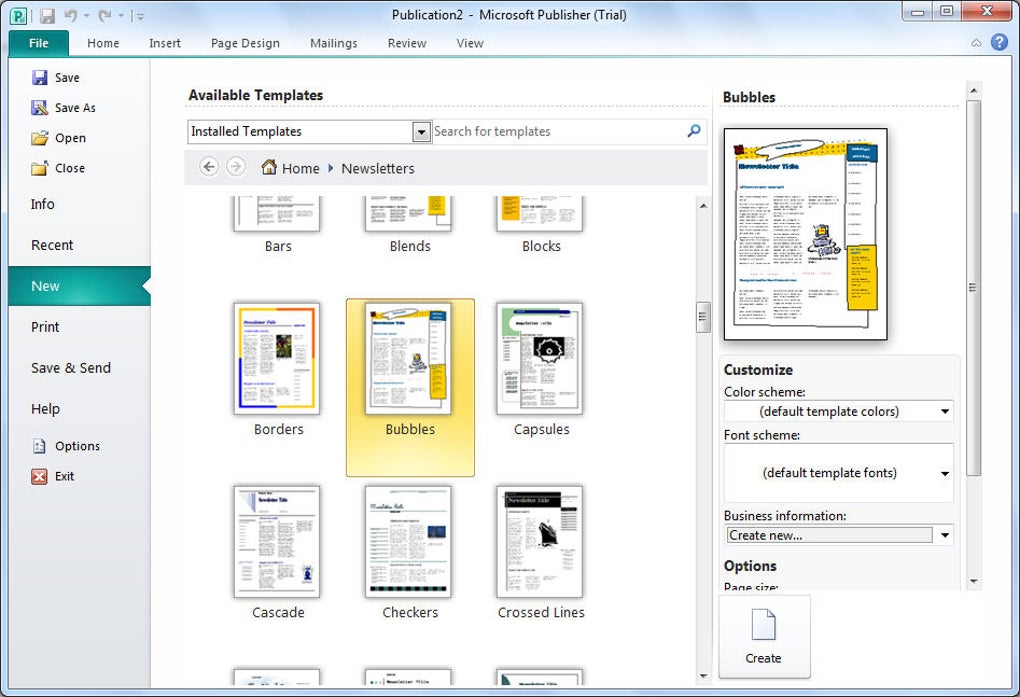
Task: Switch to the Page Design tab
Action: (245, 43)
